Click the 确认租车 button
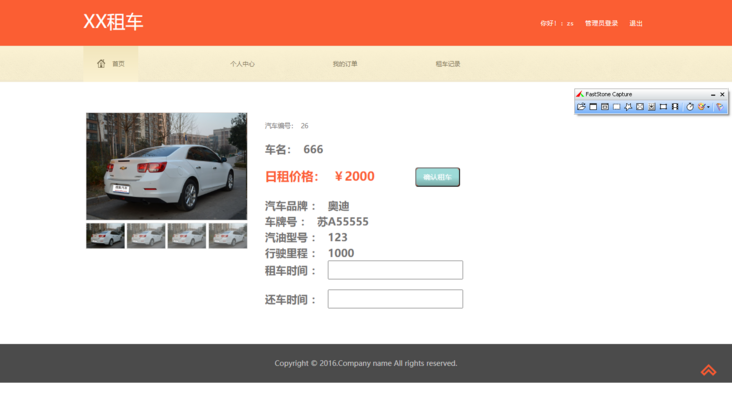Image resolution: width=732 pixels, height=401 pixels. pos(437,177)
